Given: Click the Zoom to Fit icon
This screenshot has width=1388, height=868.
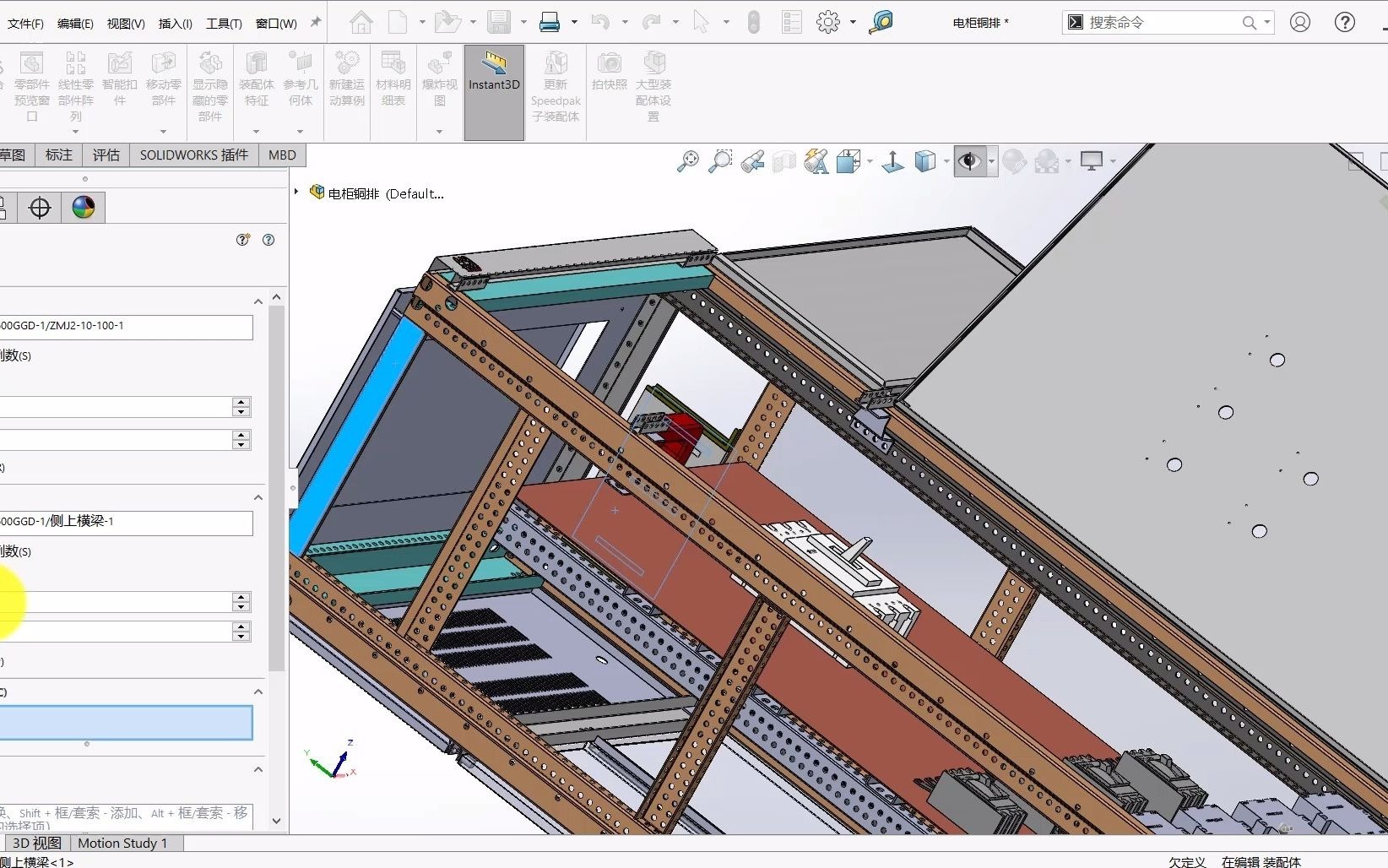Looking at the screenshot, I should pos(688,160).
